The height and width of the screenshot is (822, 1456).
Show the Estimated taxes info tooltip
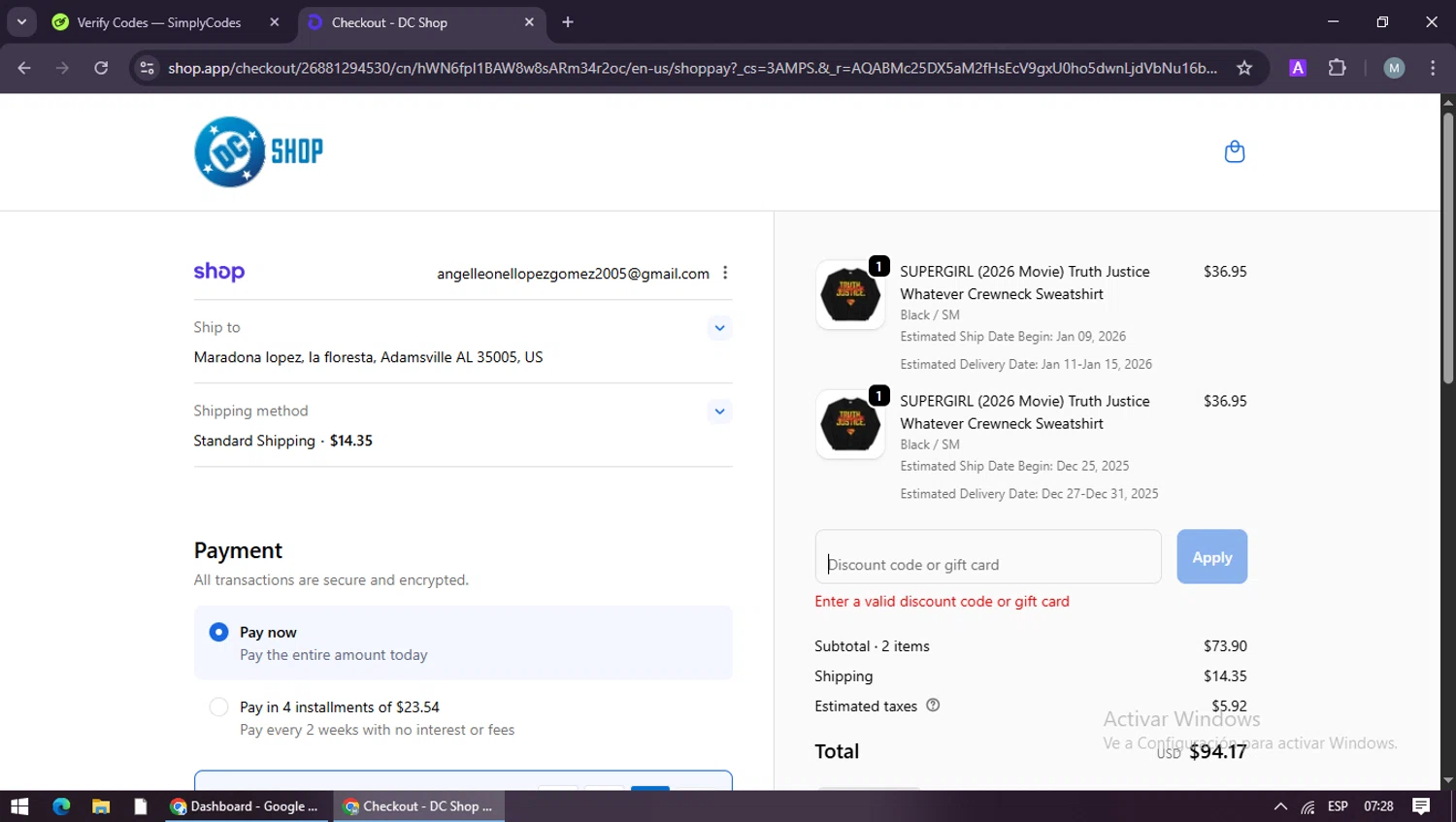click(933, 706)
